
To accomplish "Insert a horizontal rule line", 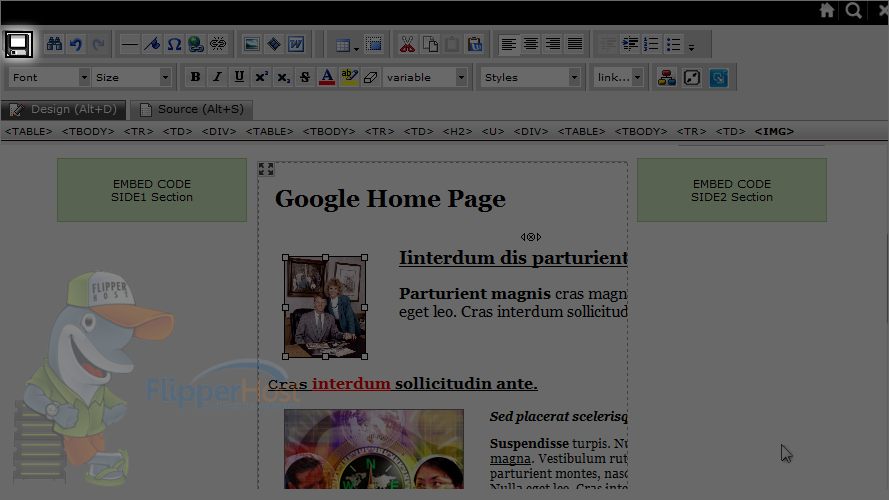I will coord(129,44).
